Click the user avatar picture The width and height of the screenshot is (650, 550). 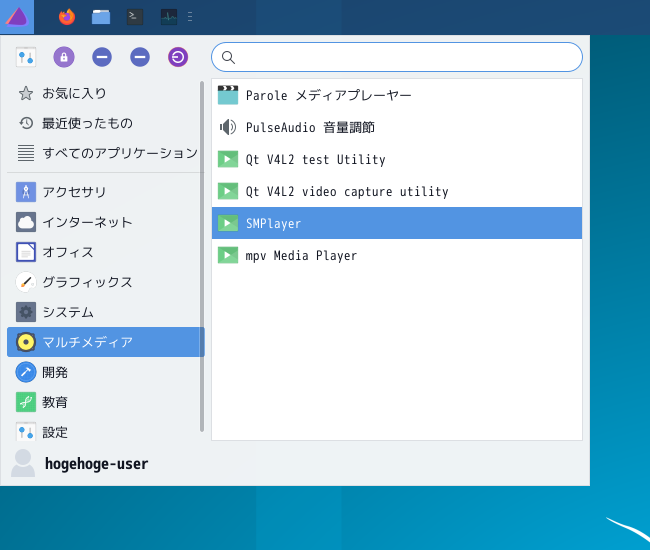23,463
